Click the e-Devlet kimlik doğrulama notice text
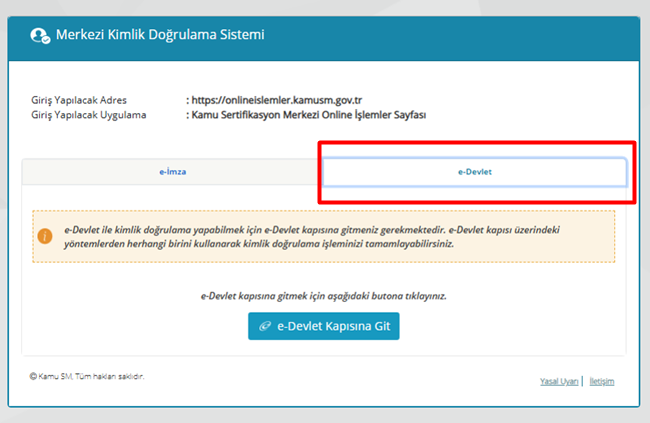650x423 pixels. (312, 236)
